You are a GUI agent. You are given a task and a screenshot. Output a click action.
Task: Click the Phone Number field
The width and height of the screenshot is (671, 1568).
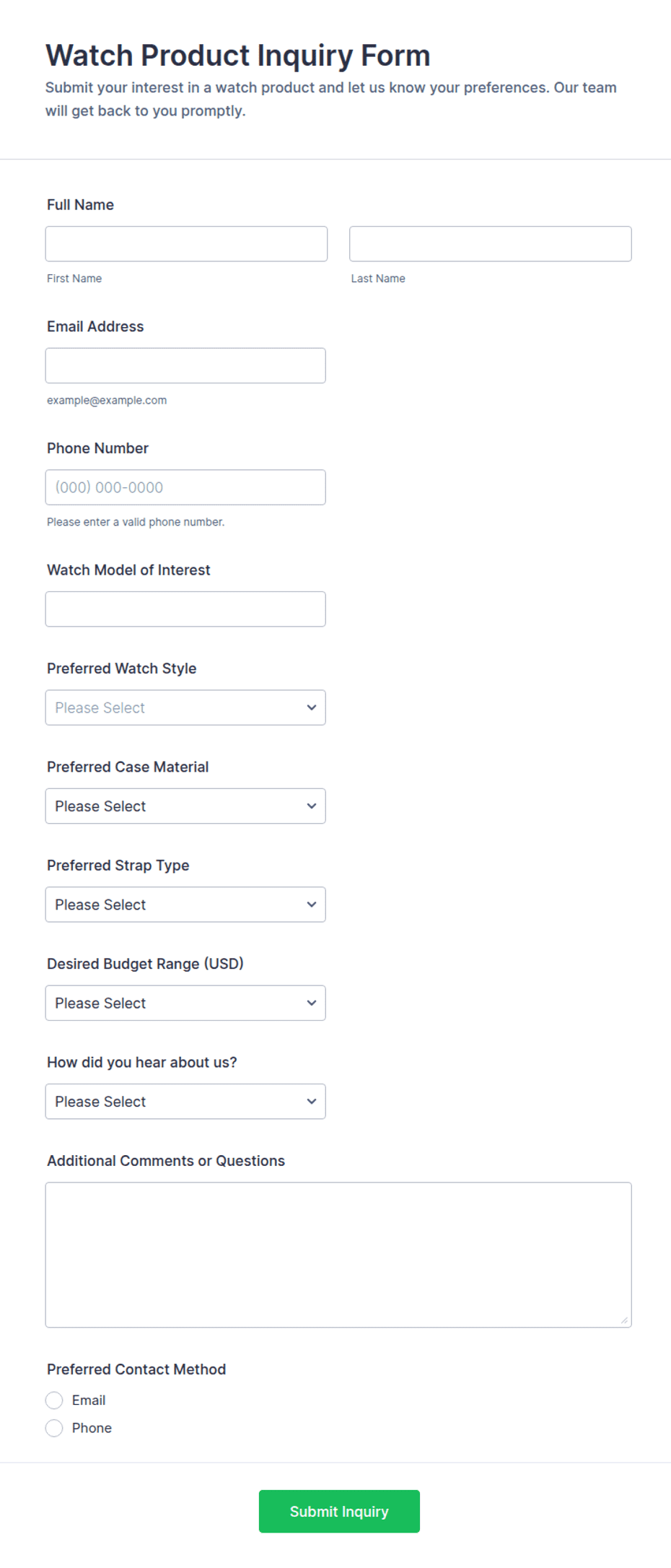(x=185, y=487)
